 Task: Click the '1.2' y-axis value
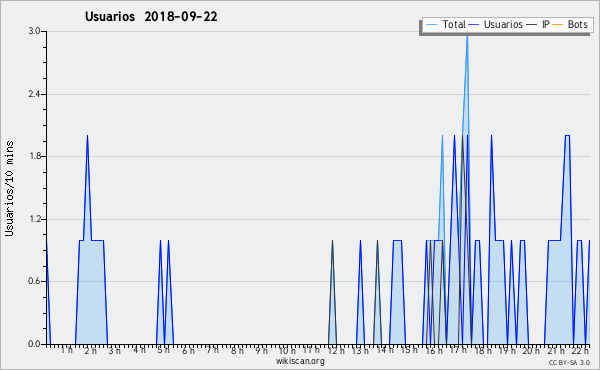pyautogui.click(x=34, y=219)
